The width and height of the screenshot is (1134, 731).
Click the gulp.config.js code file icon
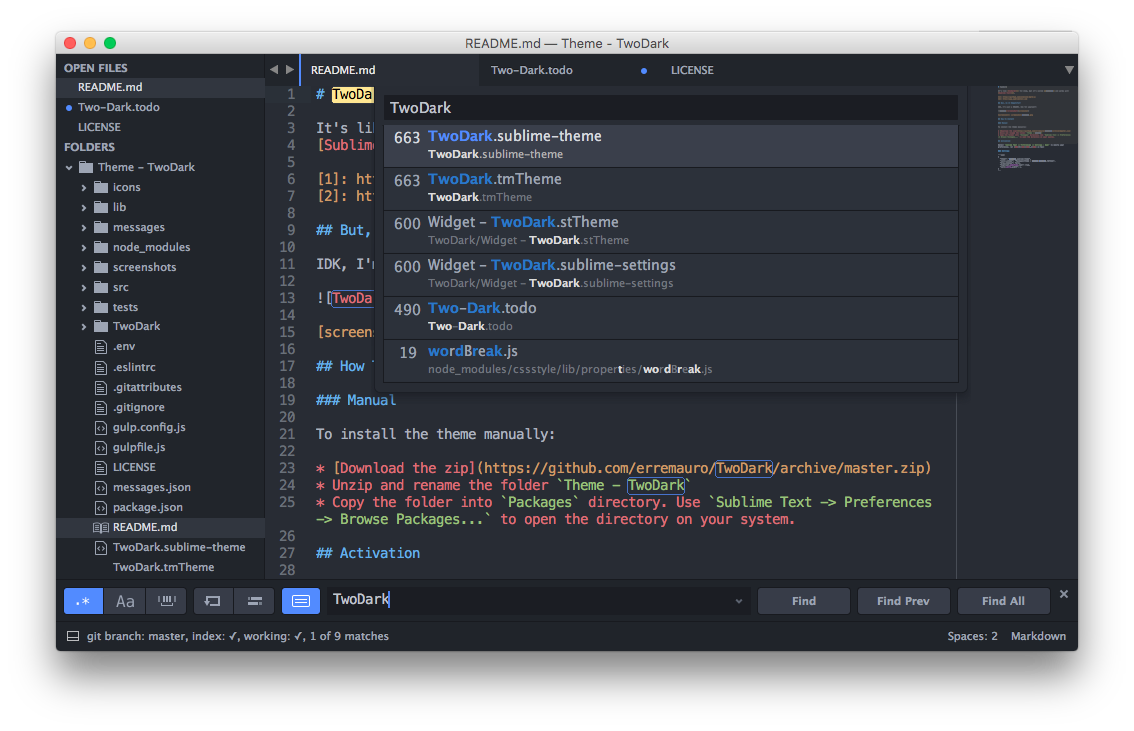pos(101,428)
